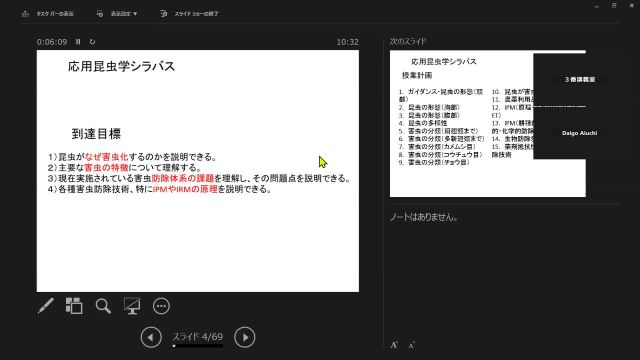The width and height of the screenshot is (640, 360).
Task: Decrease the notes text size
Action: [x=411, y=345]
